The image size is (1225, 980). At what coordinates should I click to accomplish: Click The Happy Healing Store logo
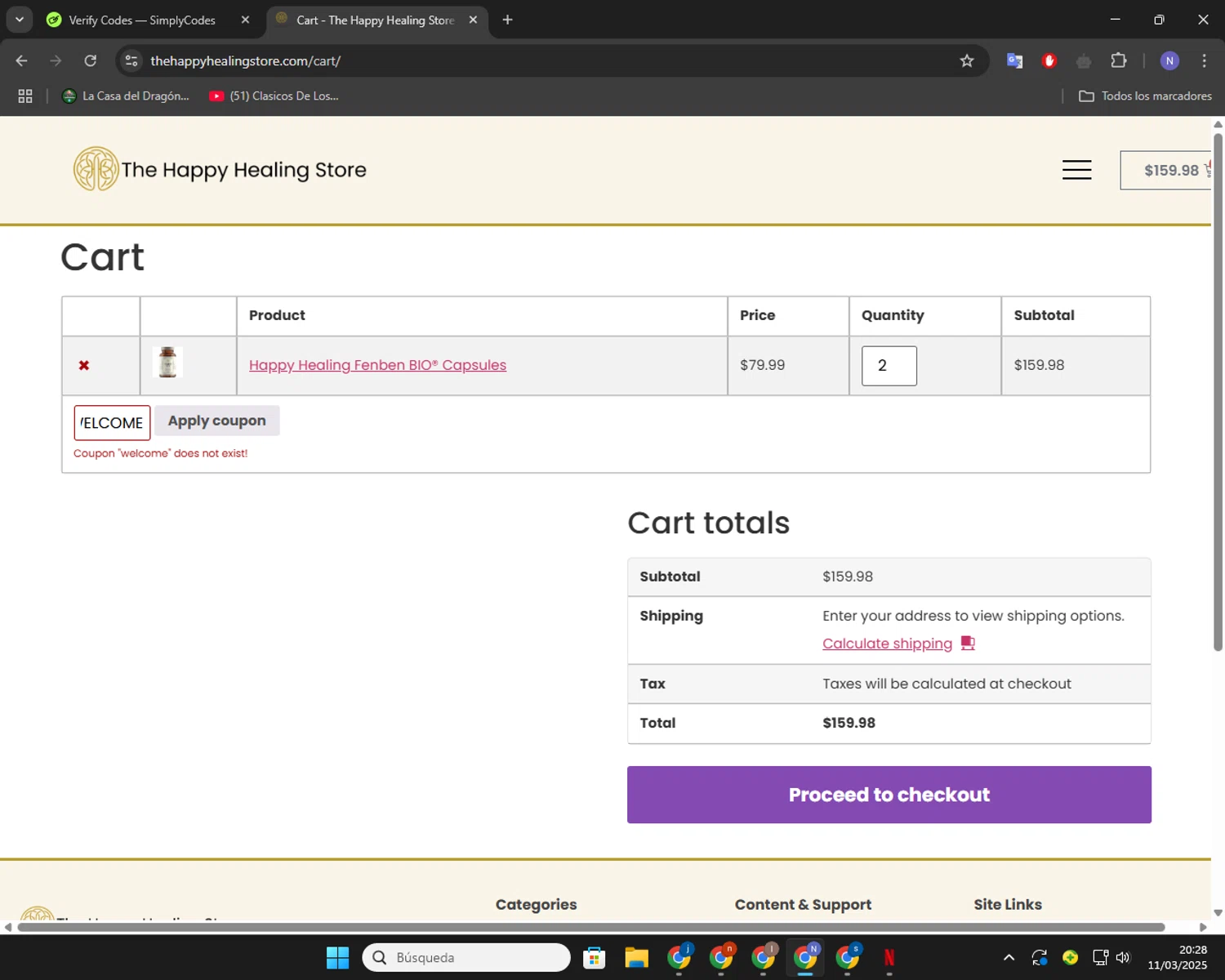(220, 169)
